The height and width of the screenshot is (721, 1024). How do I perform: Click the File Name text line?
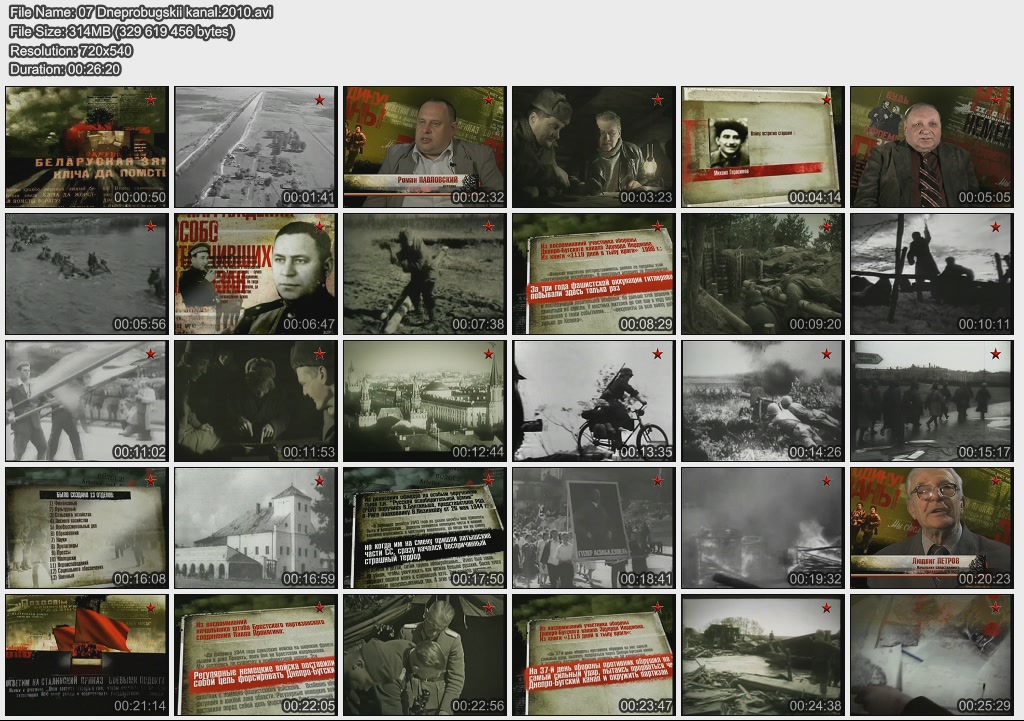[x=141, y=12]
